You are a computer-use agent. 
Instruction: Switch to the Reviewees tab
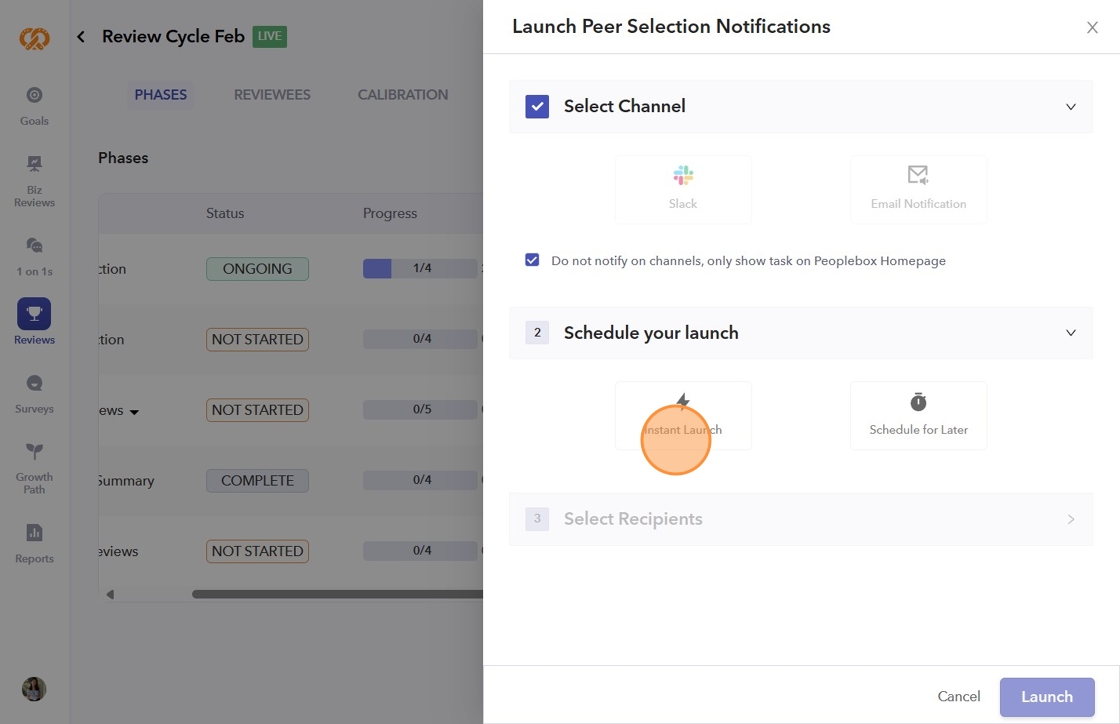[x=272, y=95]
